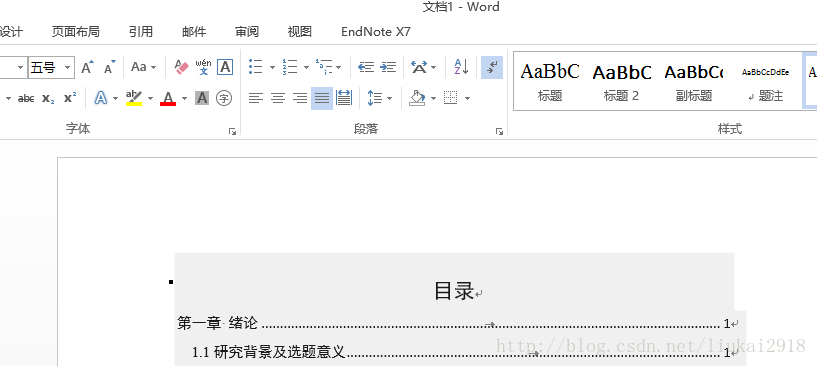Expand bullet list dropdown arrow
The image size is (817, 366).
pos(272,67)
